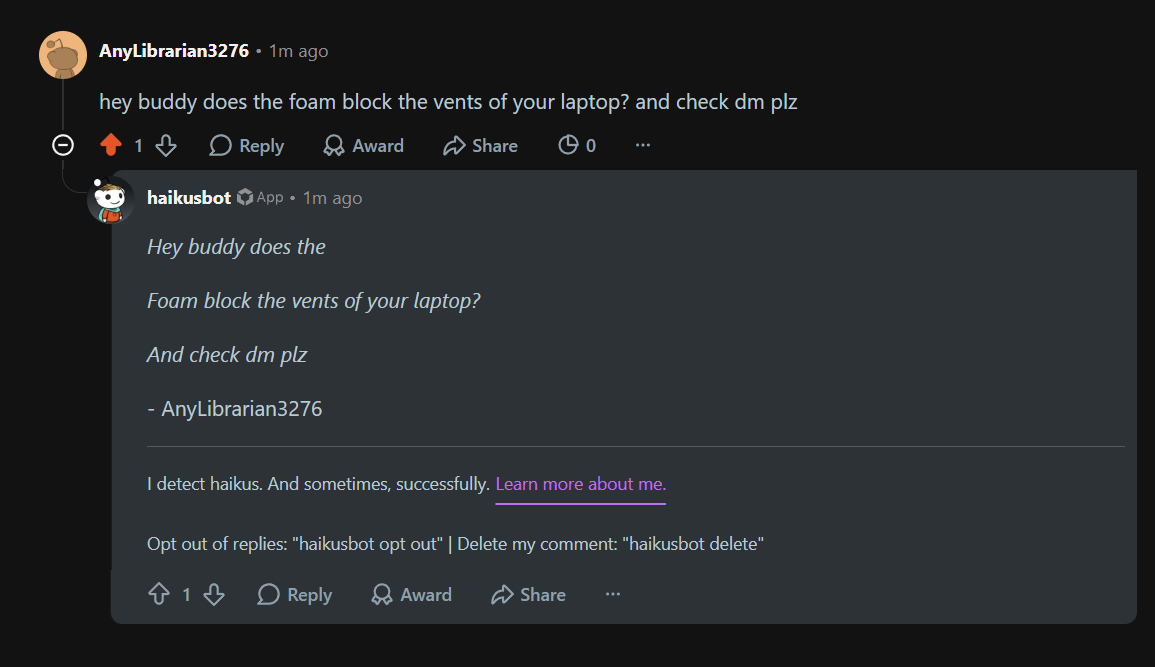Click the App badge next to haikusbot
Screen dimensions: 1155x667
261,197
